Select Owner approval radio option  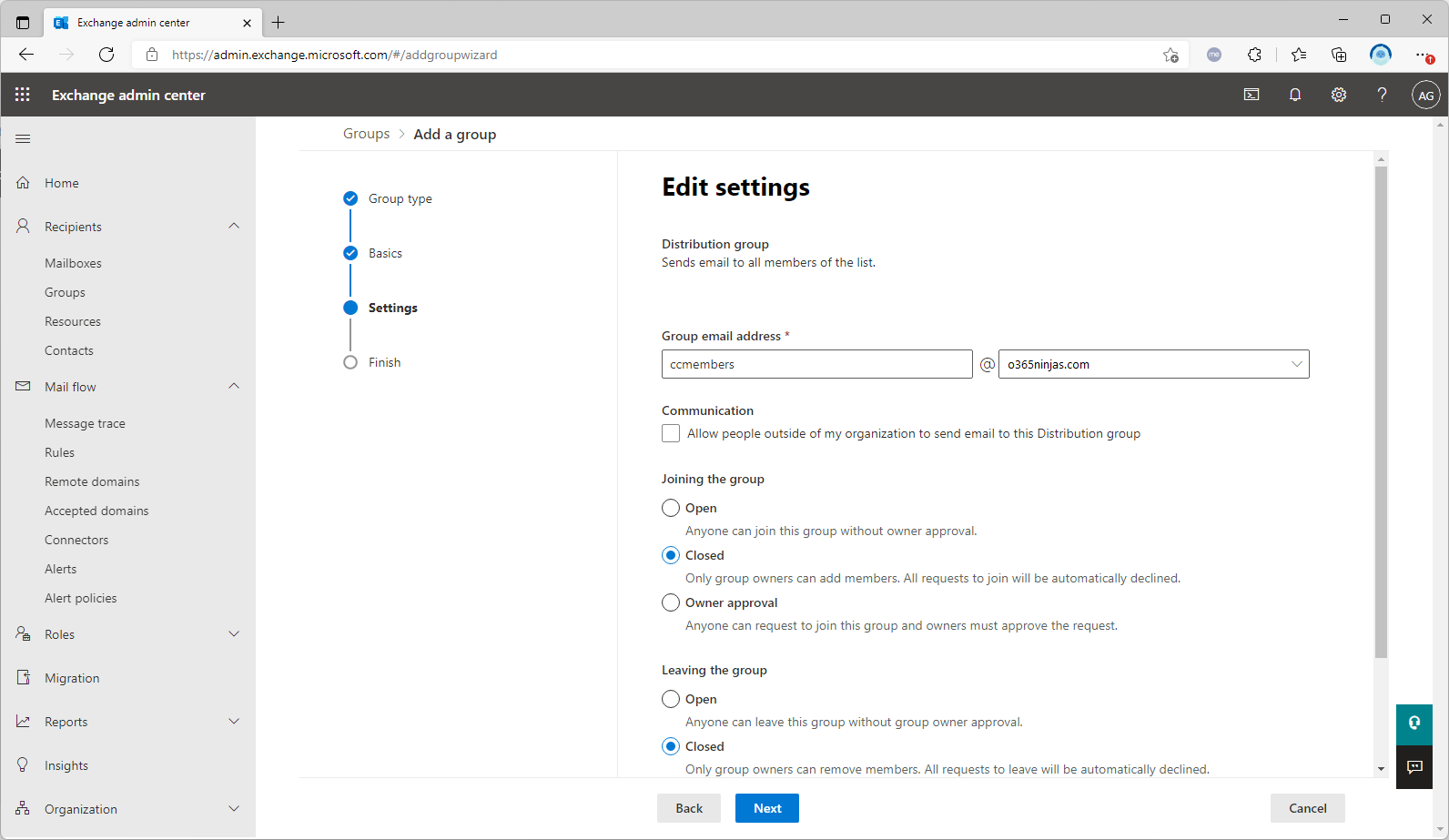coord(671,602)
